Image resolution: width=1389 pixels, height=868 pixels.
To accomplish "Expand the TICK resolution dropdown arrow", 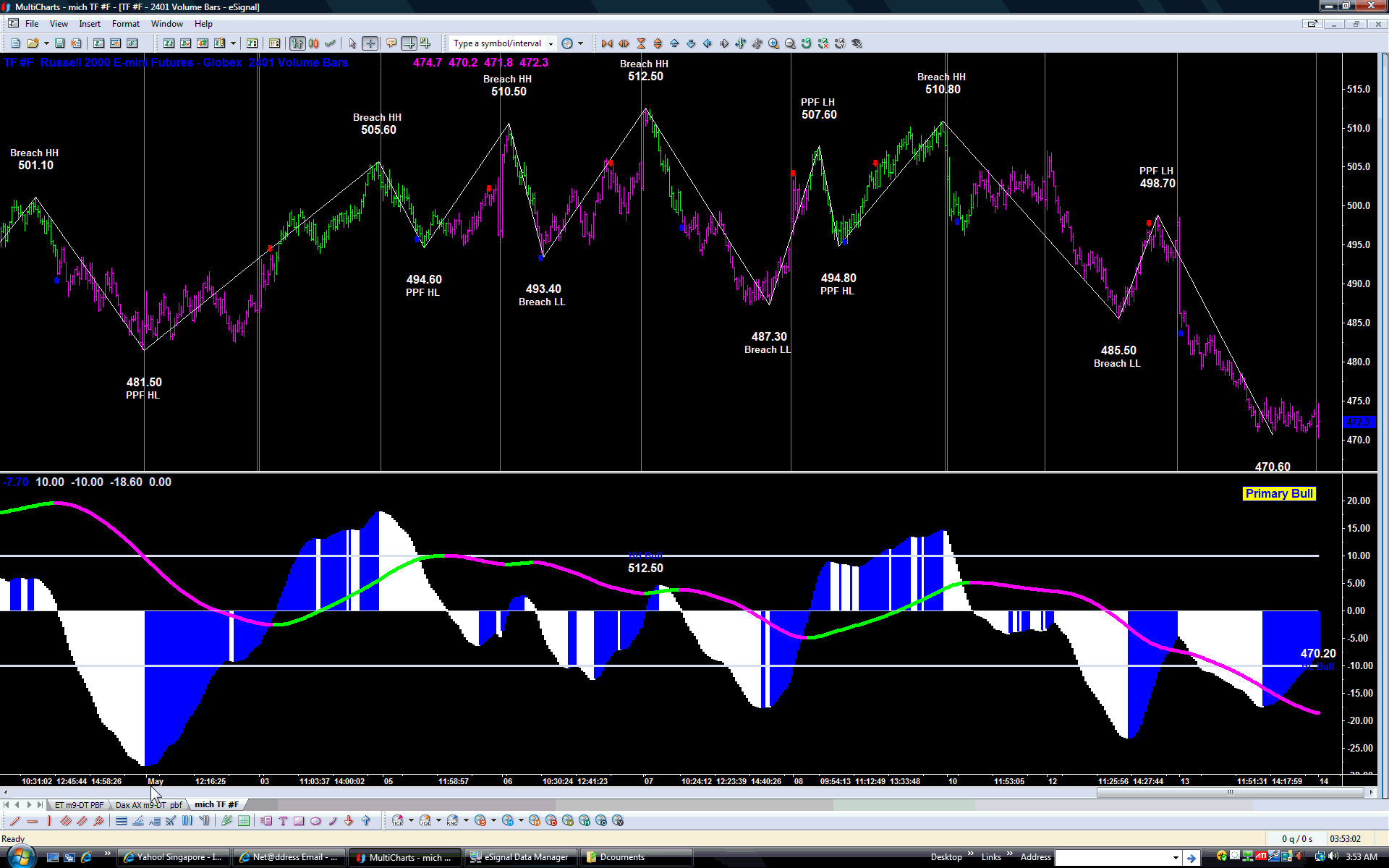I will 411,820.
